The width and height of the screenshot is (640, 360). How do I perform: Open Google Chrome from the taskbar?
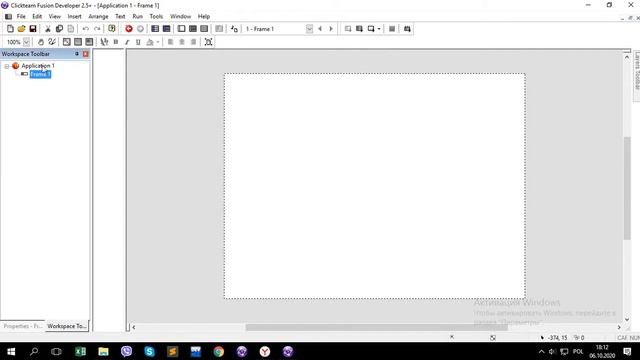pos(219,351)
